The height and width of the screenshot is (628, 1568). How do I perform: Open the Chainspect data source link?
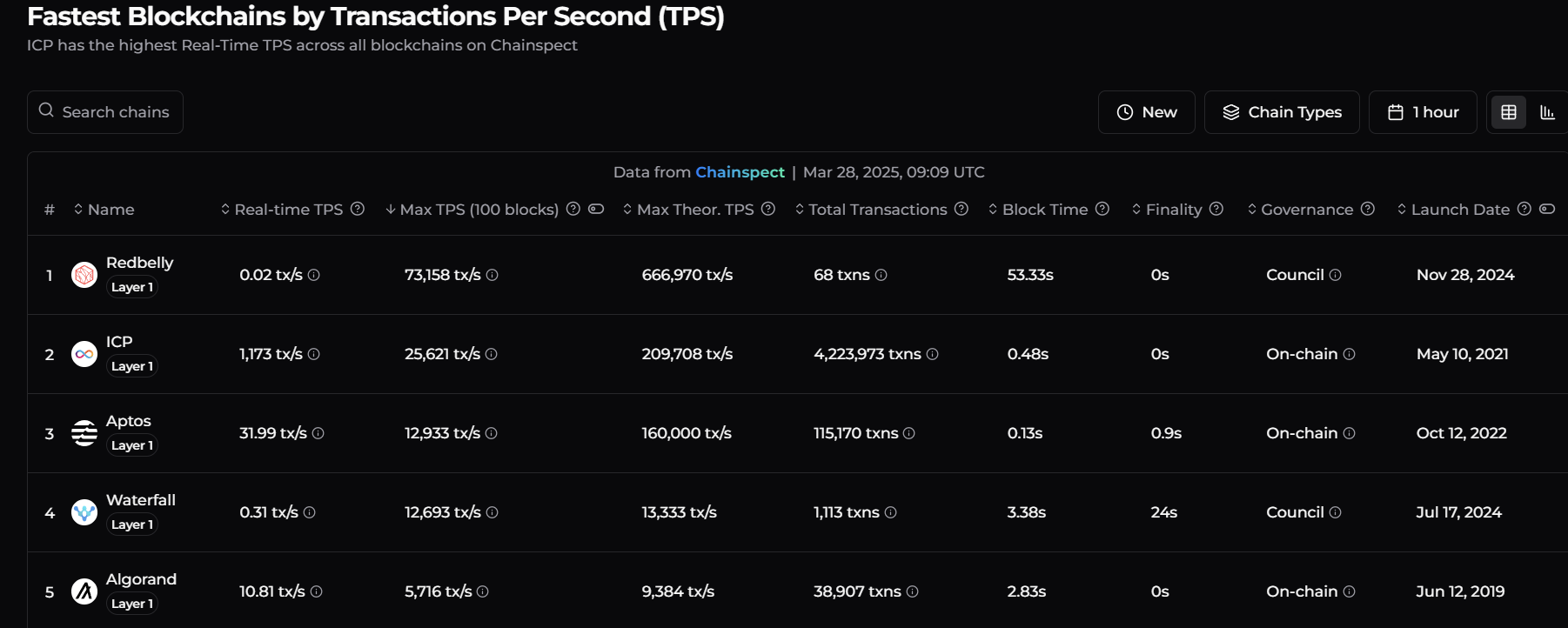point(740,172)
